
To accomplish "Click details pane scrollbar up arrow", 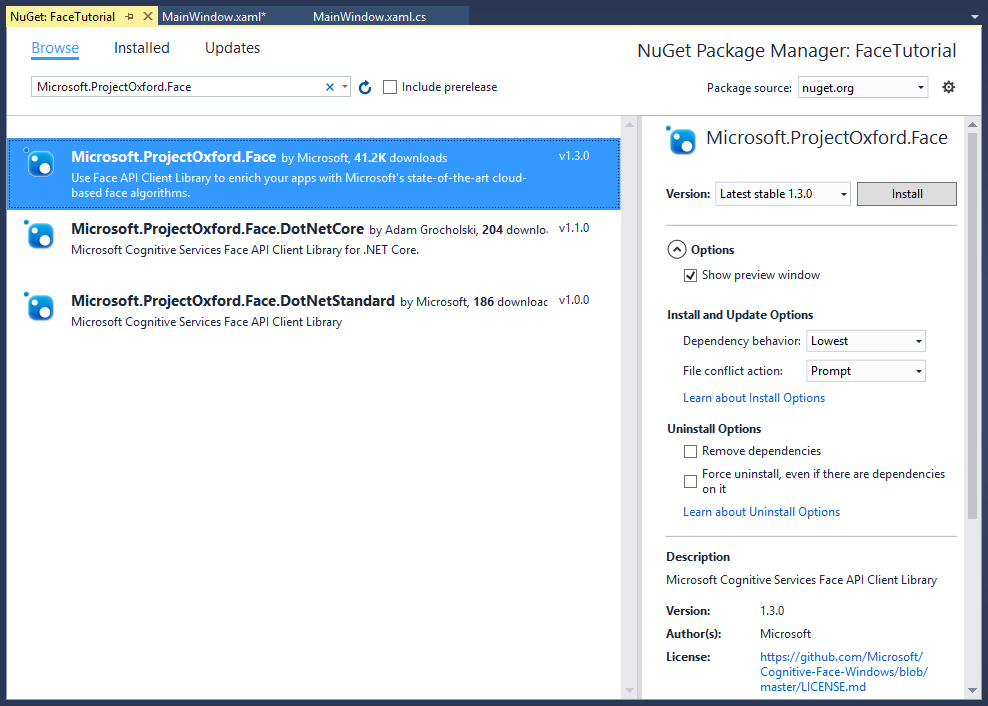I will coord(972,125).
